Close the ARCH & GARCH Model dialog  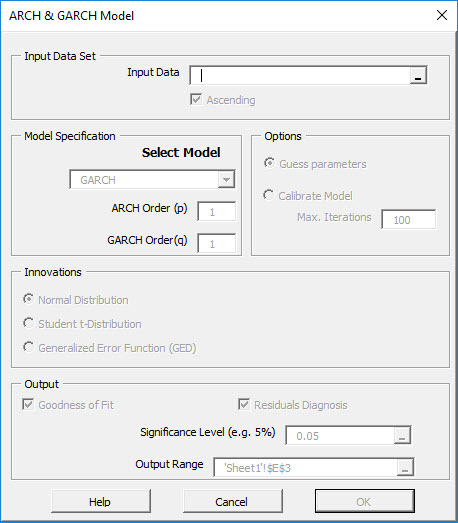442,15
